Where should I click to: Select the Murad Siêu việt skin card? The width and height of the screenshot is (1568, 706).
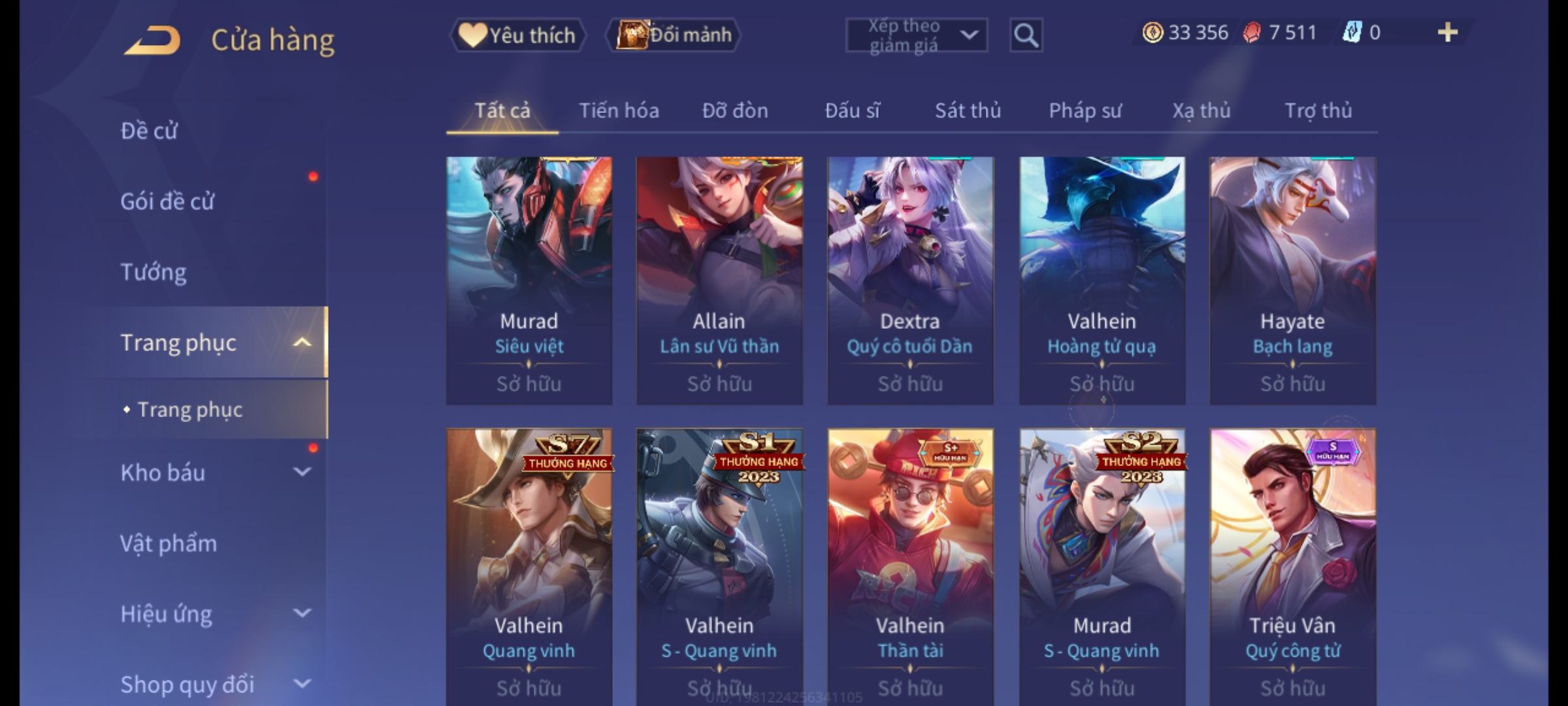pyautogui.click(x=529, y=280)
